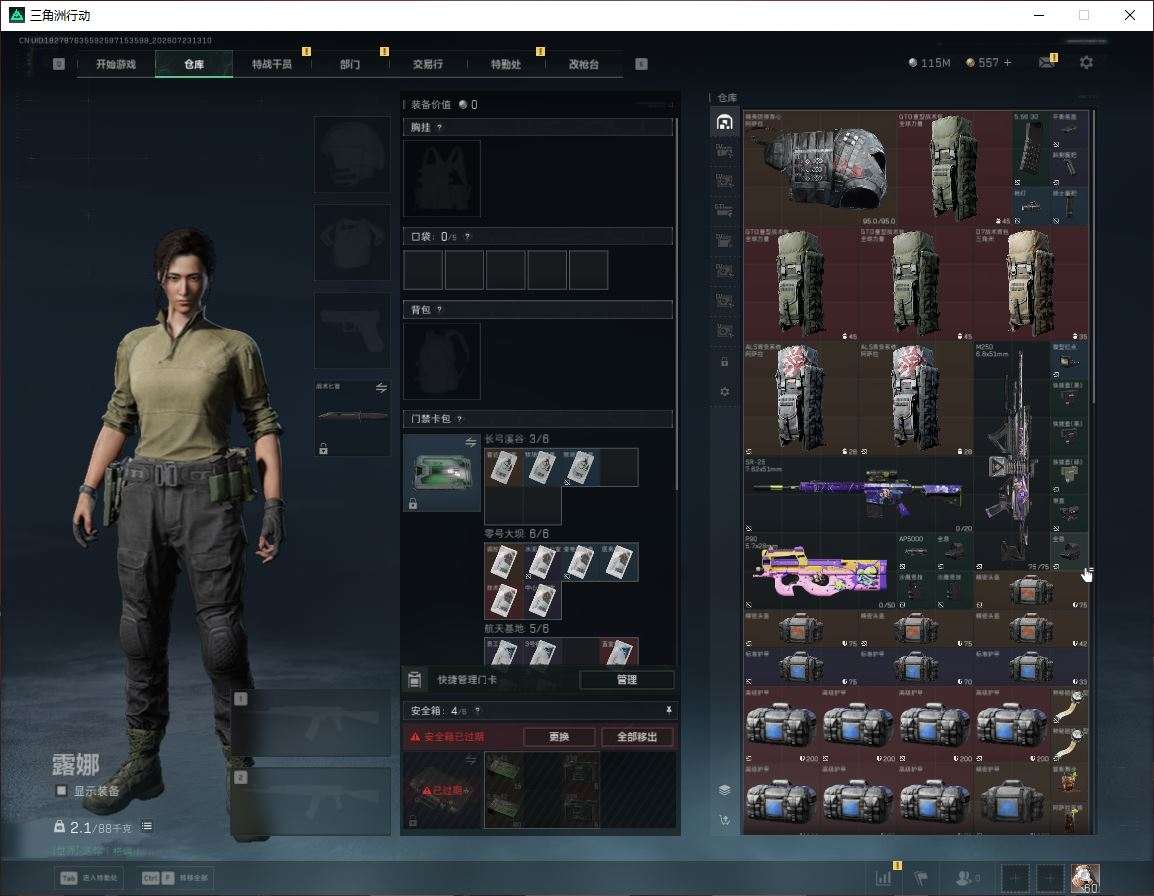Toggle the swap arrows on keycard case
Image resolution: width=1154 pixels, height=896 pixels.
(470, 442)
